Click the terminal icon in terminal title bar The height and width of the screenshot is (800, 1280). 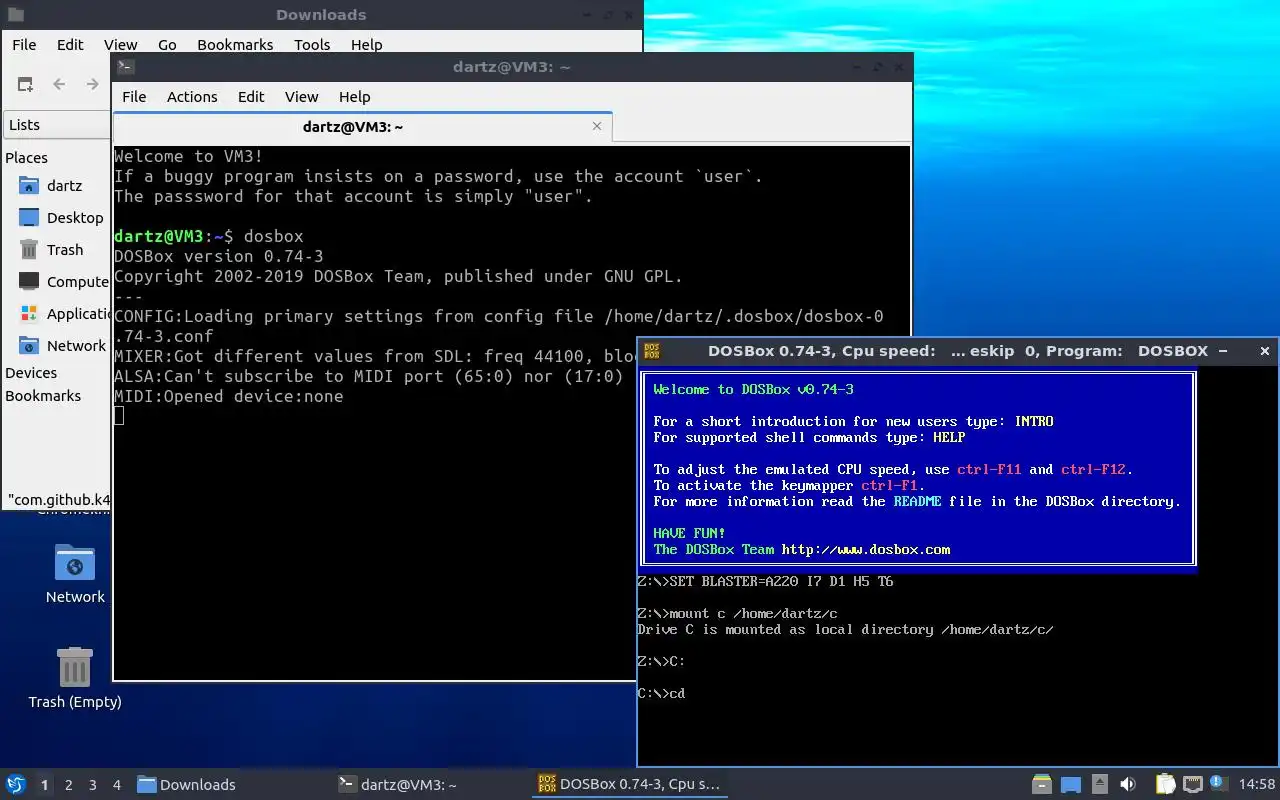coord(126,67)
